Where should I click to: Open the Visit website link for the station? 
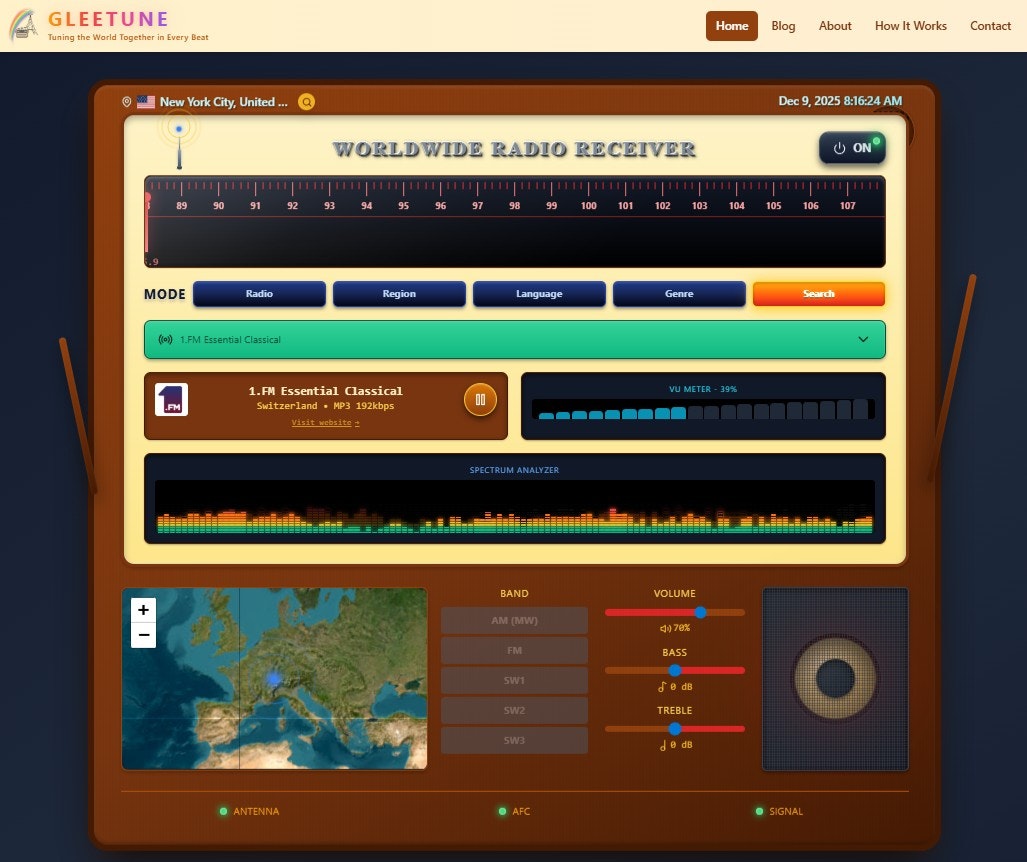323,422
